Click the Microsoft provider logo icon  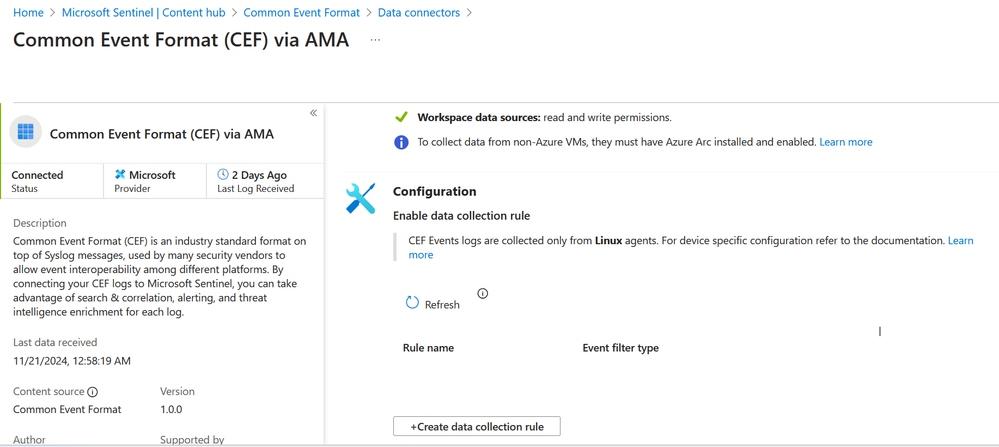[120, 174]
